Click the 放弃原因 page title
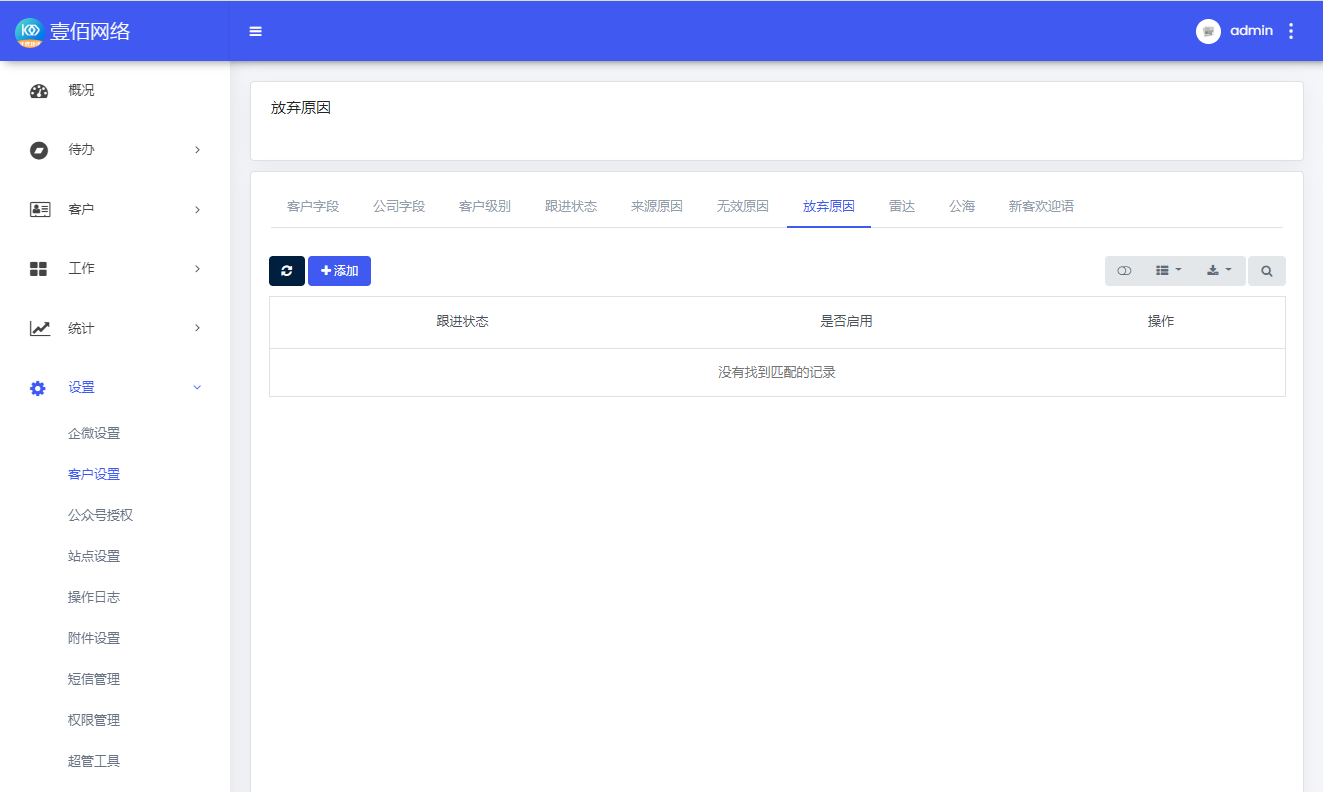The image size is (1323, 792). (x=301, y=108)
